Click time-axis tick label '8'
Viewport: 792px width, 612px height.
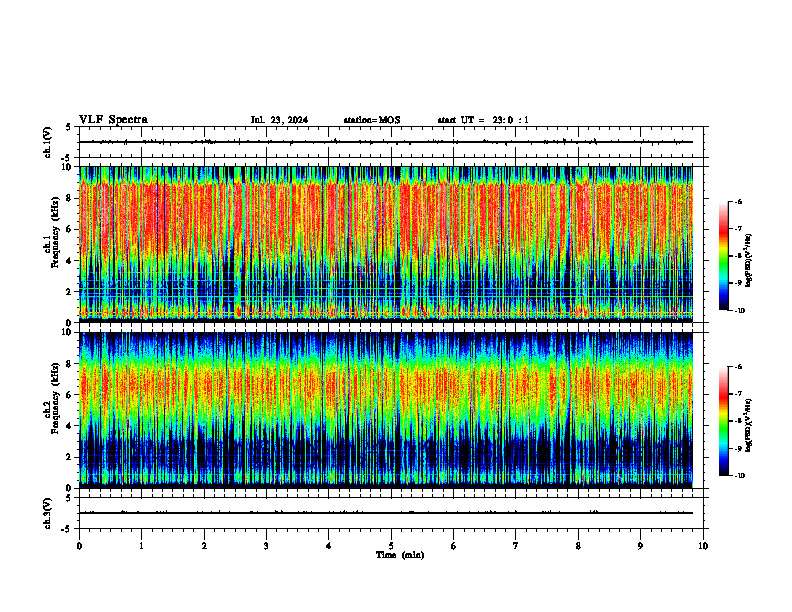click(578, 546)
